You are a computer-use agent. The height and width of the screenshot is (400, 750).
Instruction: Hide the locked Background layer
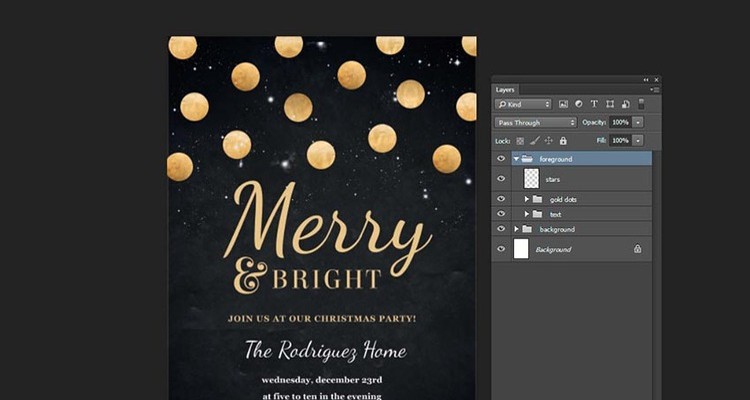501,249
